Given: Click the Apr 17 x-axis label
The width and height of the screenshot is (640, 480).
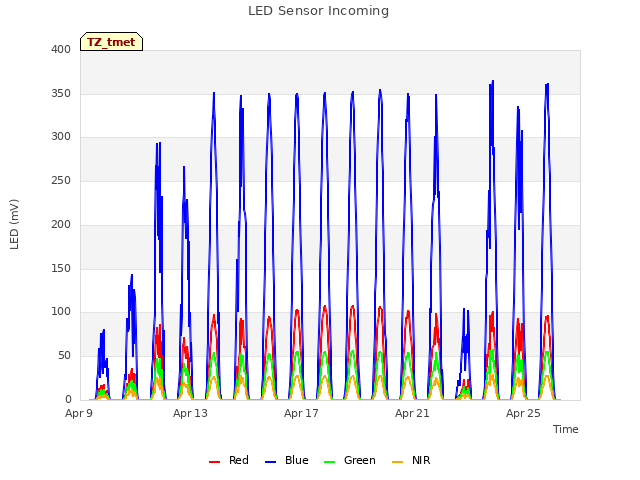Looking at the screenshot, I should (x=301, y=413).
